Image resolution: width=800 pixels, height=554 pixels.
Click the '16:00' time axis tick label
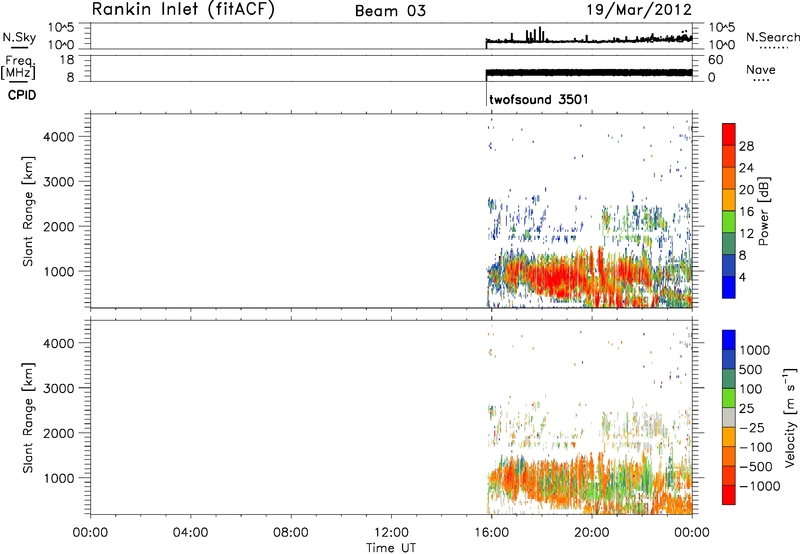tap(491, 533)
